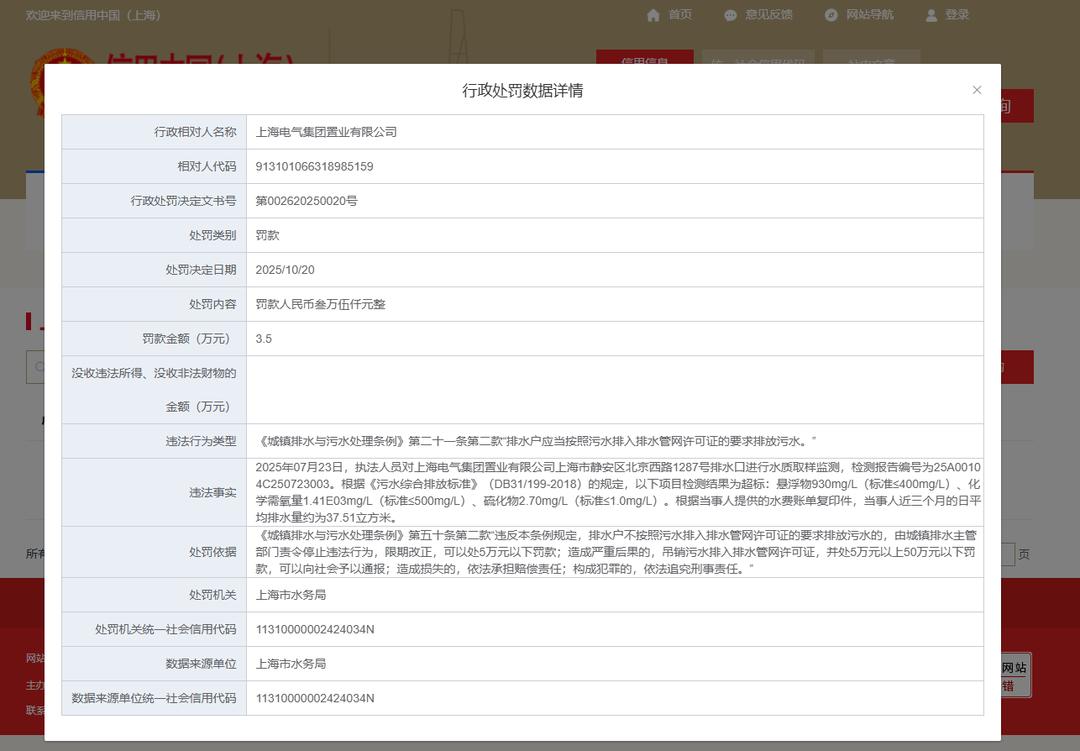Image resolution: width=1080 pixels, height=751 pixels.
Task: Switch to the red 信用信息 tab
Action: click(x=644, y=57)
